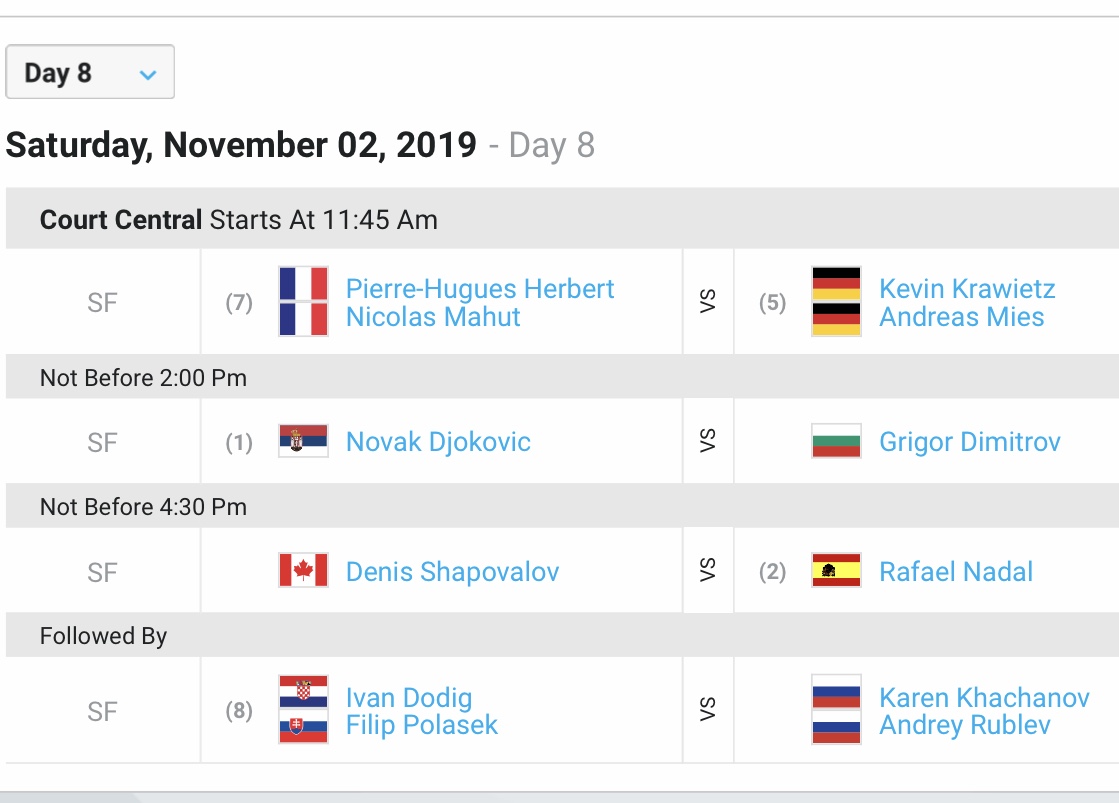
Task: Click the Croatian flag beside Ivan Dodig
Action: 303,692
